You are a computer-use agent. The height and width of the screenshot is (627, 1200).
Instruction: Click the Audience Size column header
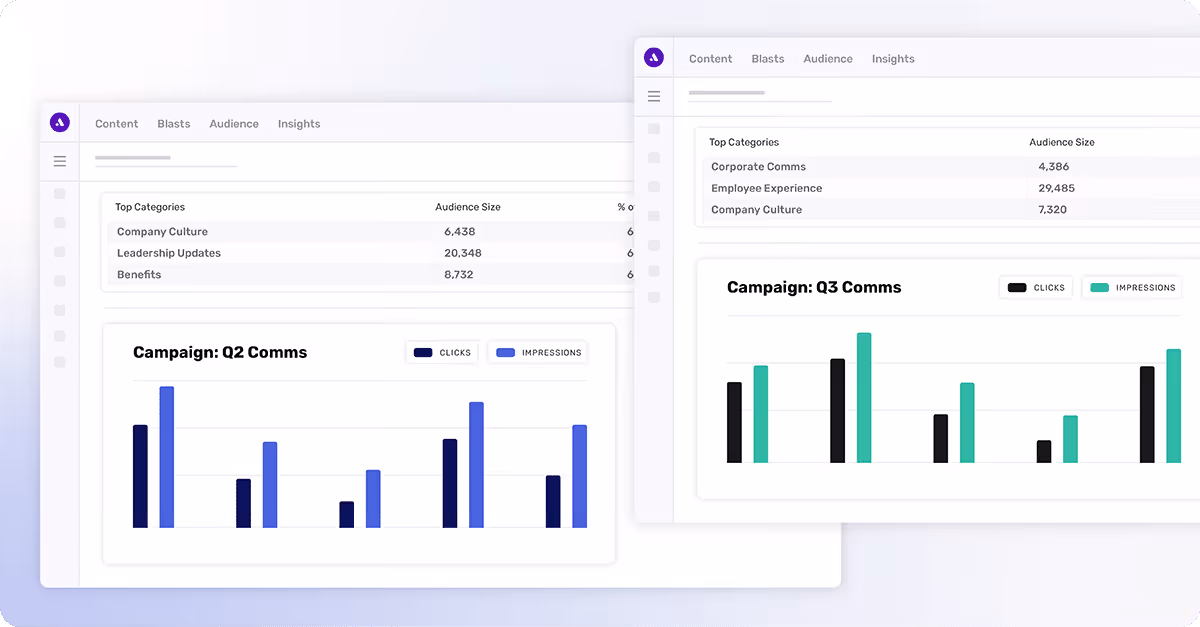468,207
